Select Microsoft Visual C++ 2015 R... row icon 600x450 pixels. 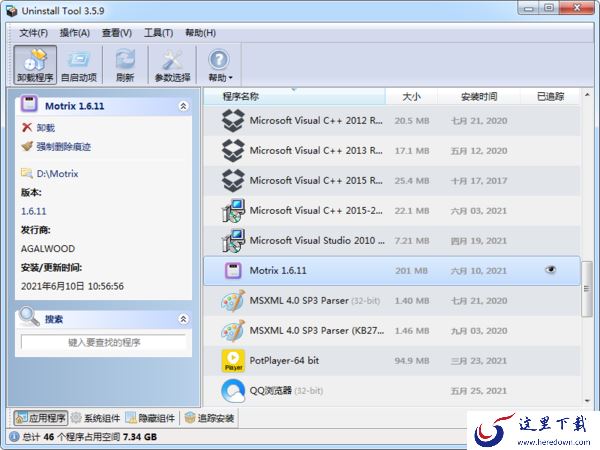233,180
